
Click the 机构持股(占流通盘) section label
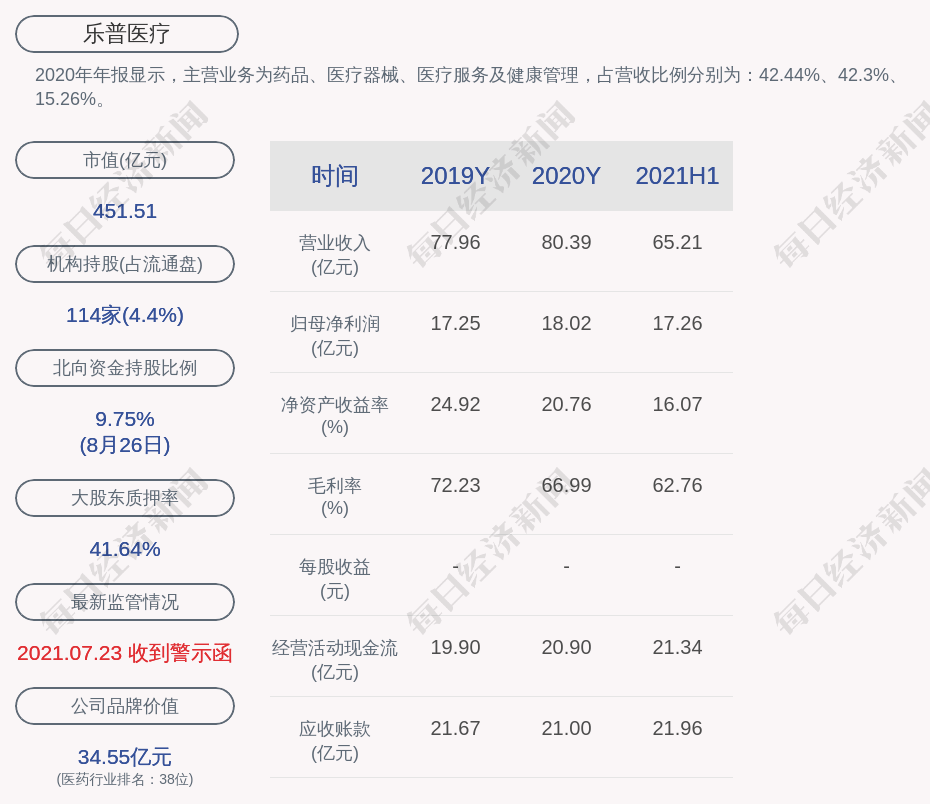click(124, 264)
